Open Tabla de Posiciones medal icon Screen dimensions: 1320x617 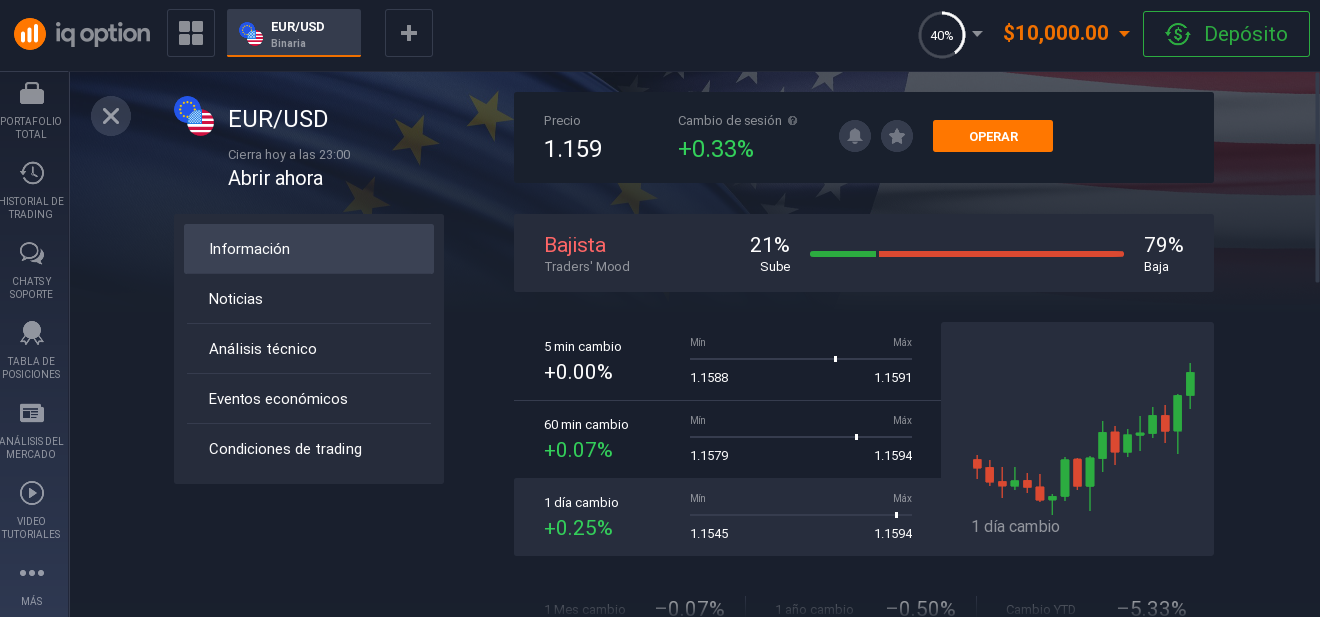tap(31, 333)
